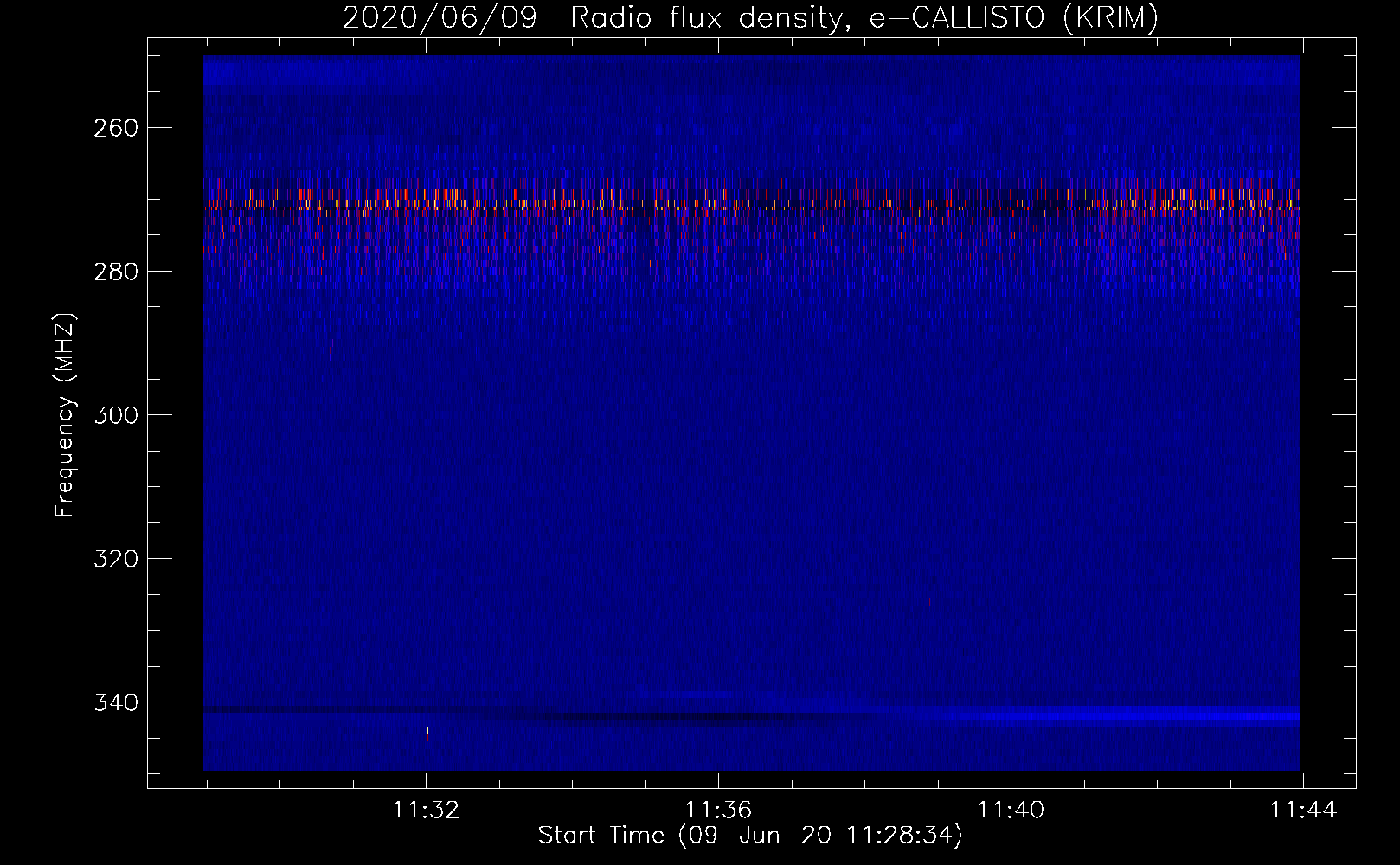Click the 11:32 time tick label
This screenshot has height=865, width=1400.
tap(426, 811)
